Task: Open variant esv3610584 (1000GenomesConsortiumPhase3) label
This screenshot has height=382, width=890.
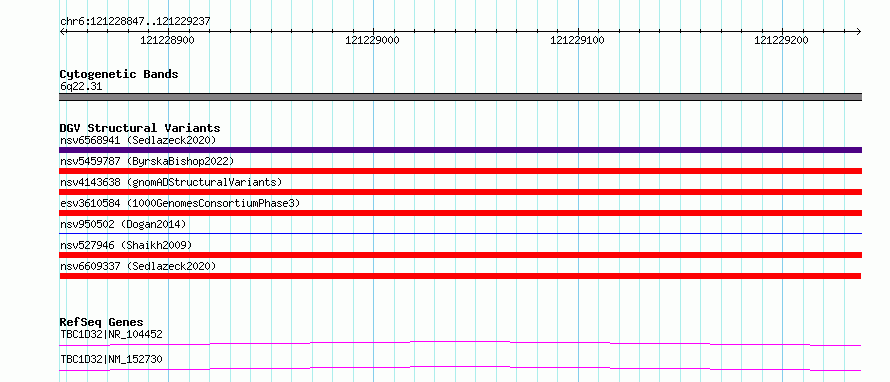Action: 180,203
